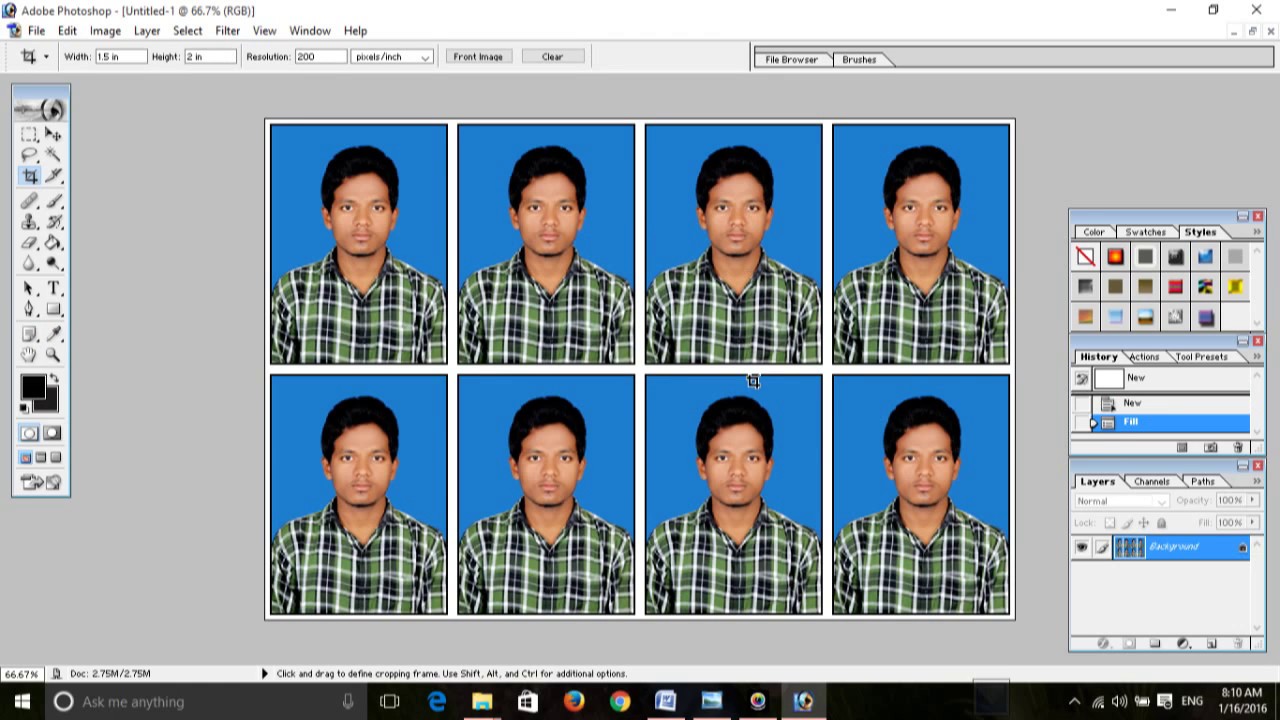Viewport: 1280px width, 720px height.
Task: Click the foreground color swatch
Action: (x=32, y=387)
